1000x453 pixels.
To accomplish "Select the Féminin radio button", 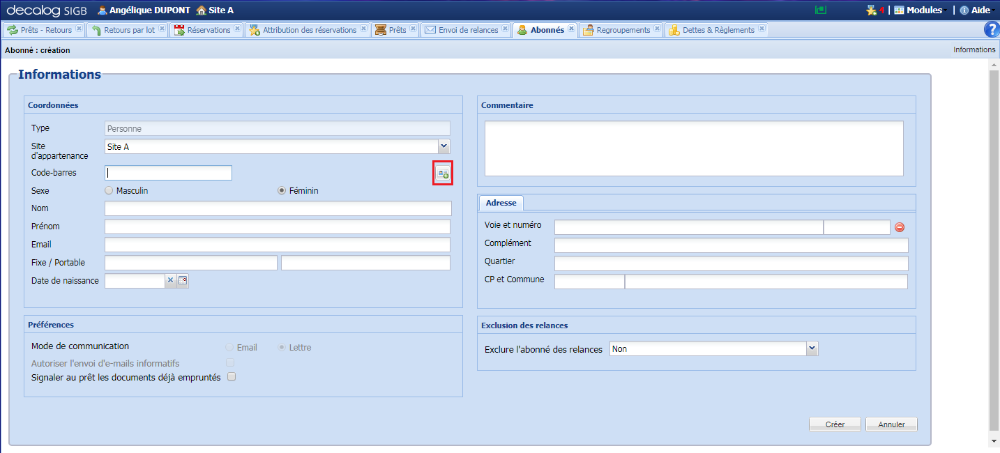I will click(282, 190).
